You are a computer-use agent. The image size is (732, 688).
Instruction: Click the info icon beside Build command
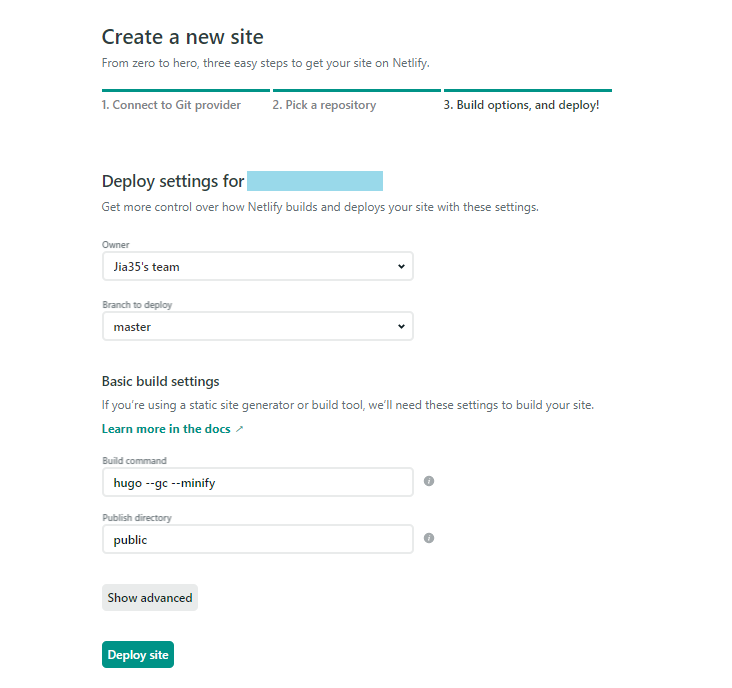[x=429, y=481]
